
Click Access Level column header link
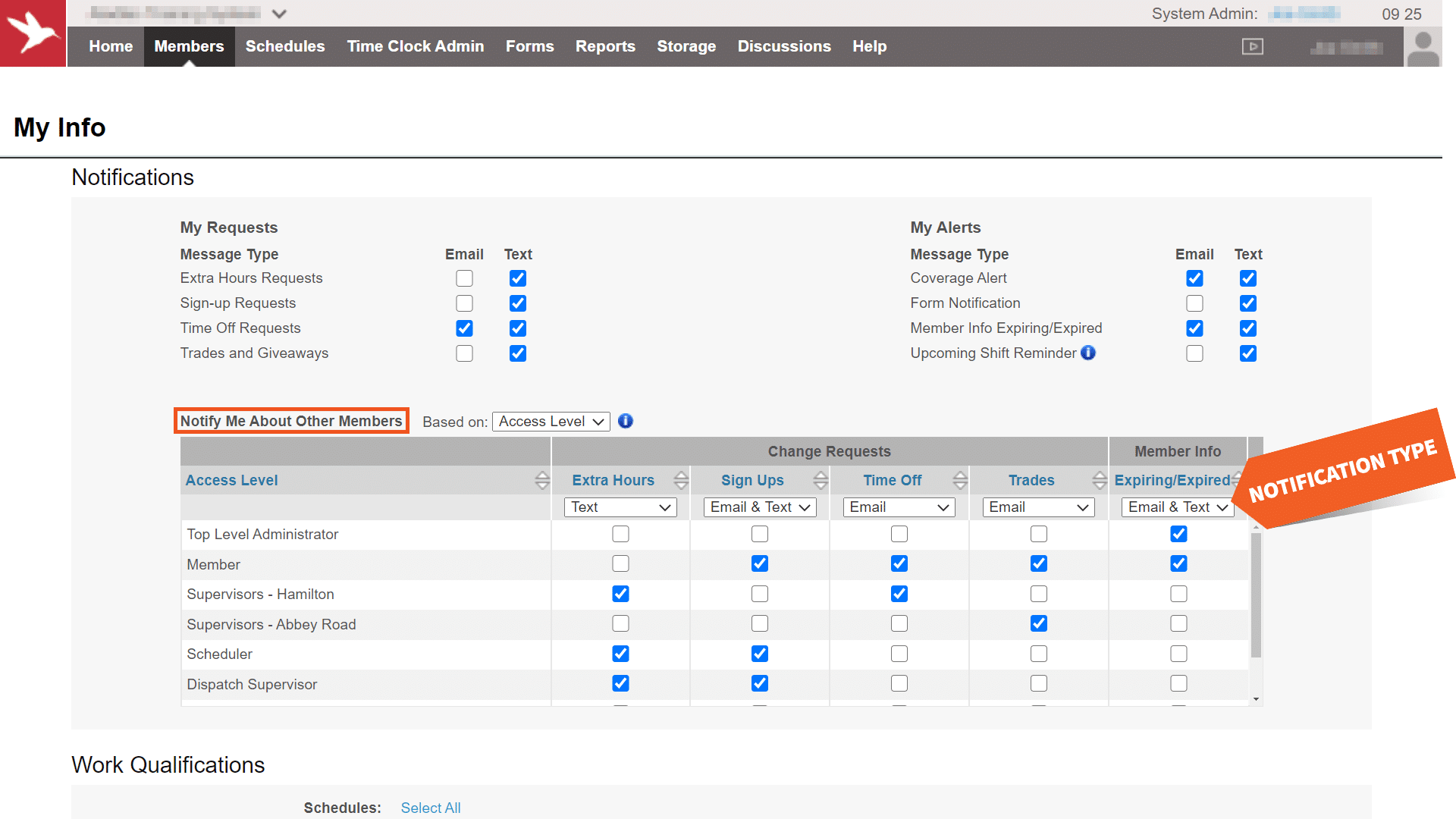click(x=231, y=480)
